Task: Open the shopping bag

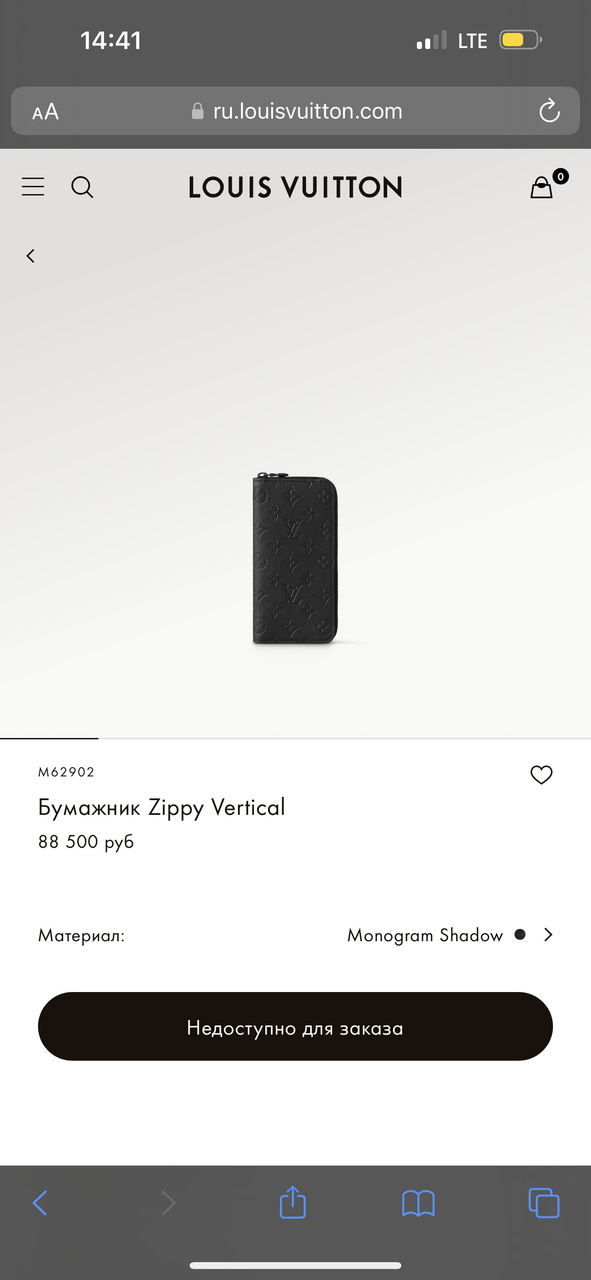Action: 541,187
